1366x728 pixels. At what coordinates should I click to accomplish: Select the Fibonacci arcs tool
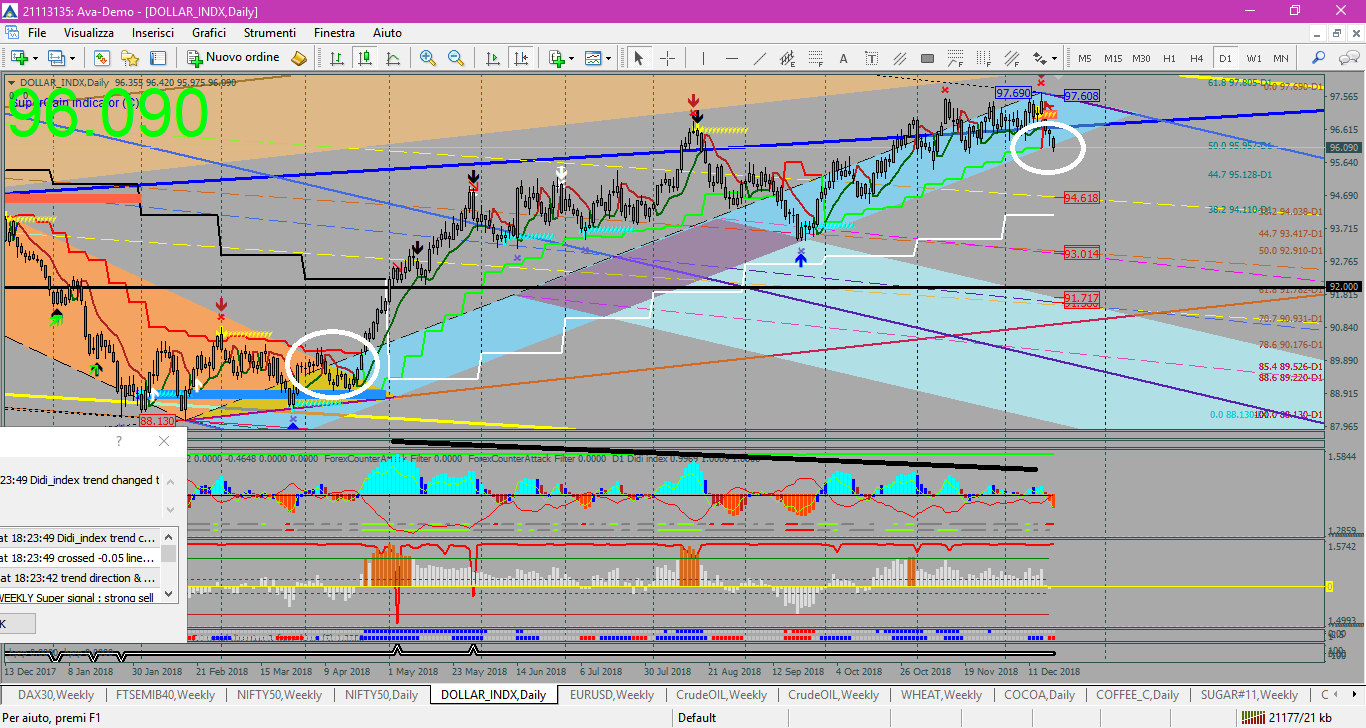click(955, 58)
